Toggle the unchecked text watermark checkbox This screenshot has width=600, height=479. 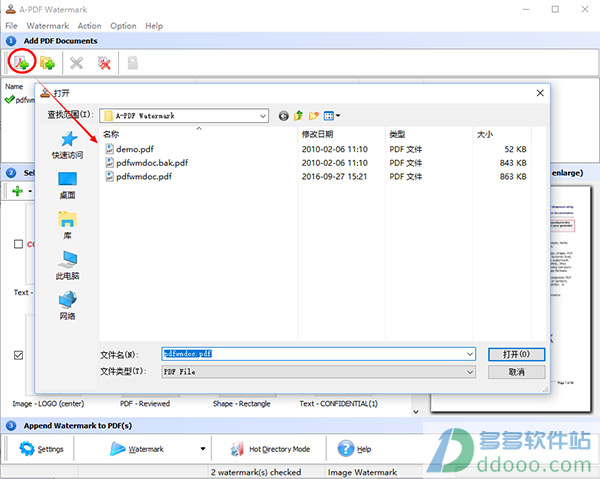[x=18, y=244]
